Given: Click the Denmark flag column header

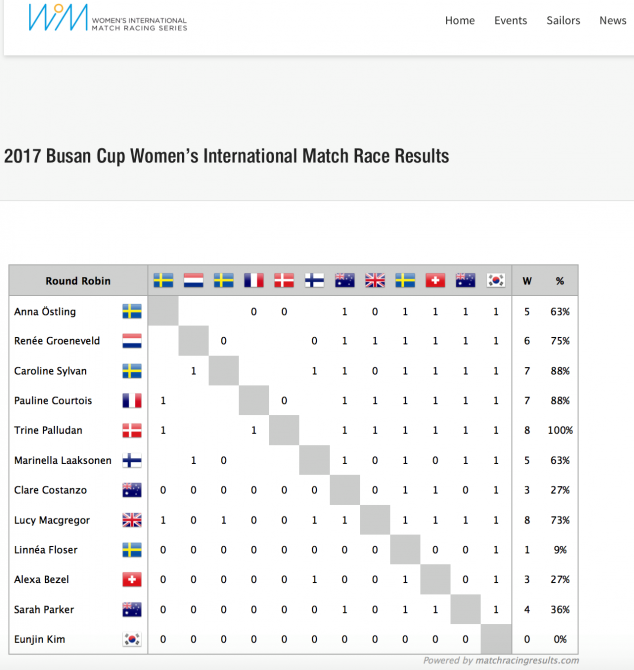Looking at the screenshot, I should click(x=284, y=281).
